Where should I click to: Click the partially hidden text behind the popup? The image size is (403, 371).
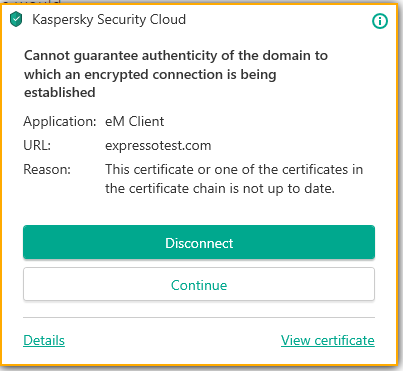point(32,2)
